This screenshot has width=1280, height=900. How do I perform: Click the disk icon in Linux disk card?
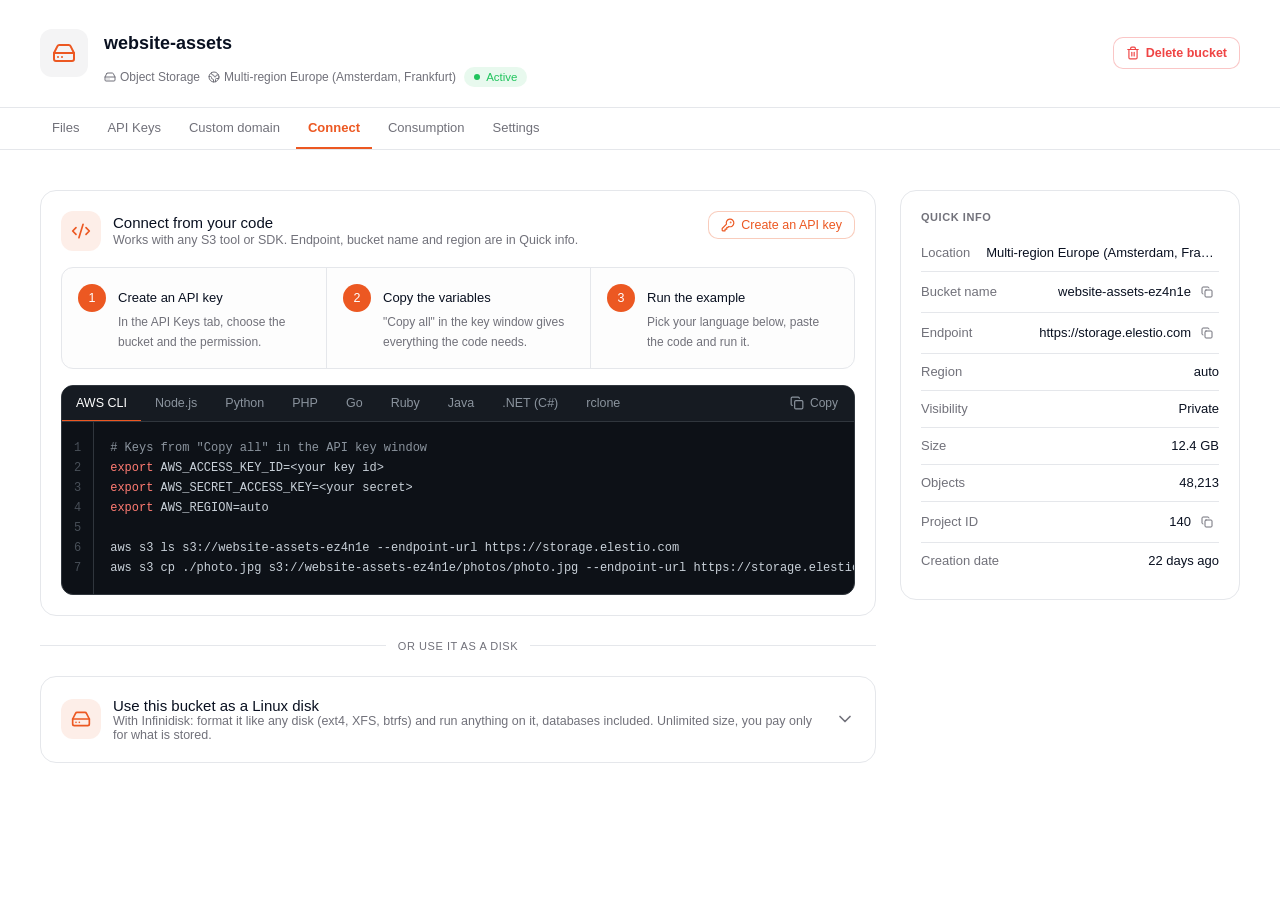click(81, 719)
